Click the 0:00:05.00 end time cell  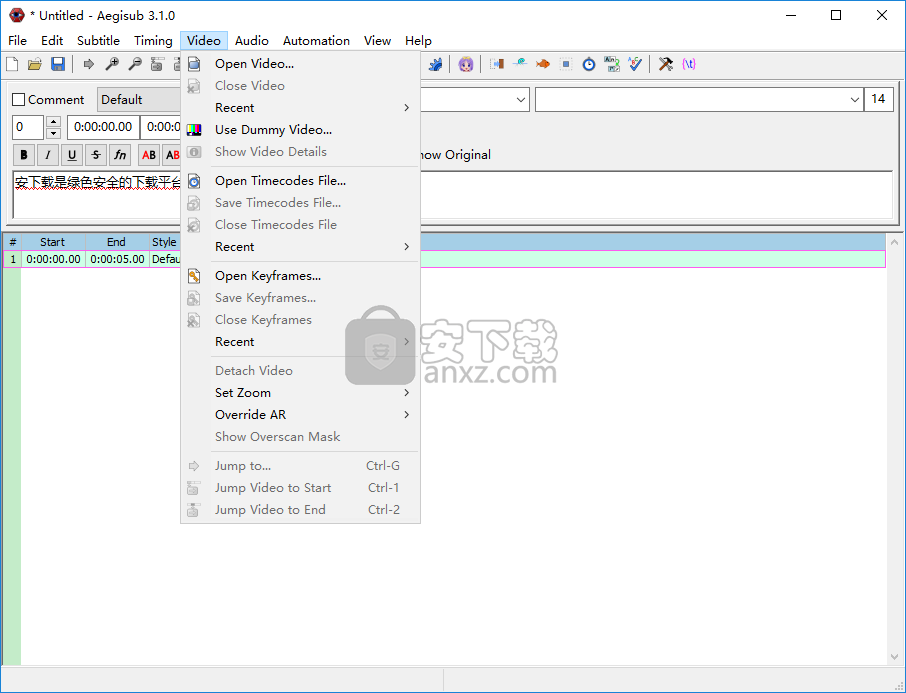[117, 259]
